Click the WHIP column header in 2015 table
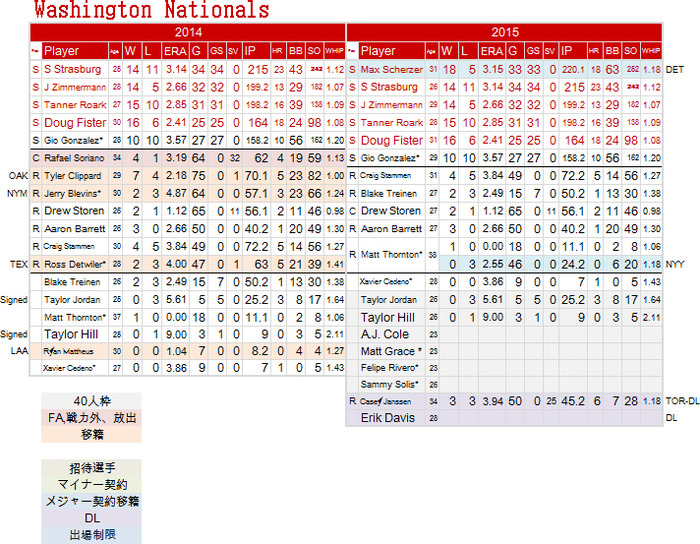Screen dimensions: 700x544 [x=651, y=51]
